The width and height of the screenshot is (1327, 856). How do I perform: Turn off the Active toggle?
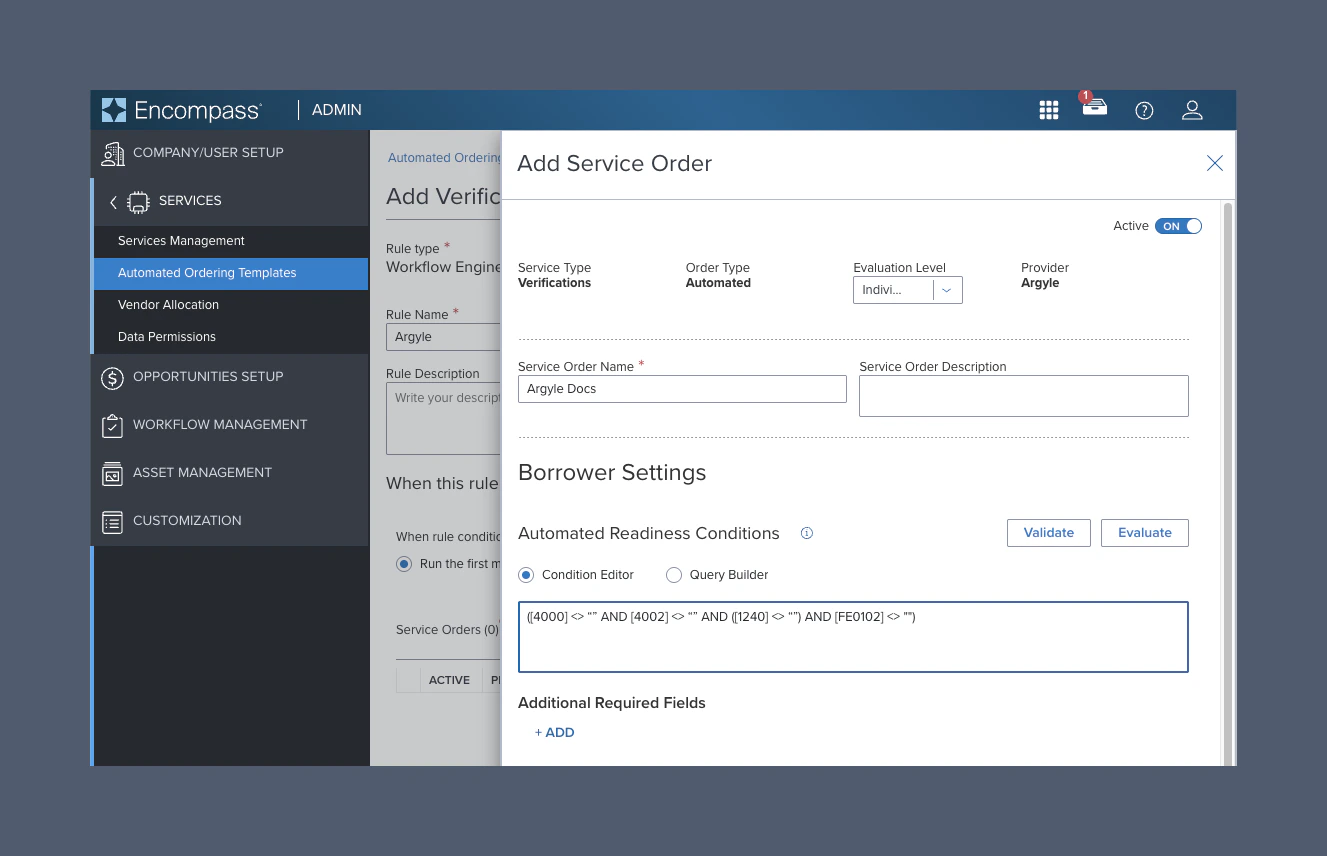1178,226
